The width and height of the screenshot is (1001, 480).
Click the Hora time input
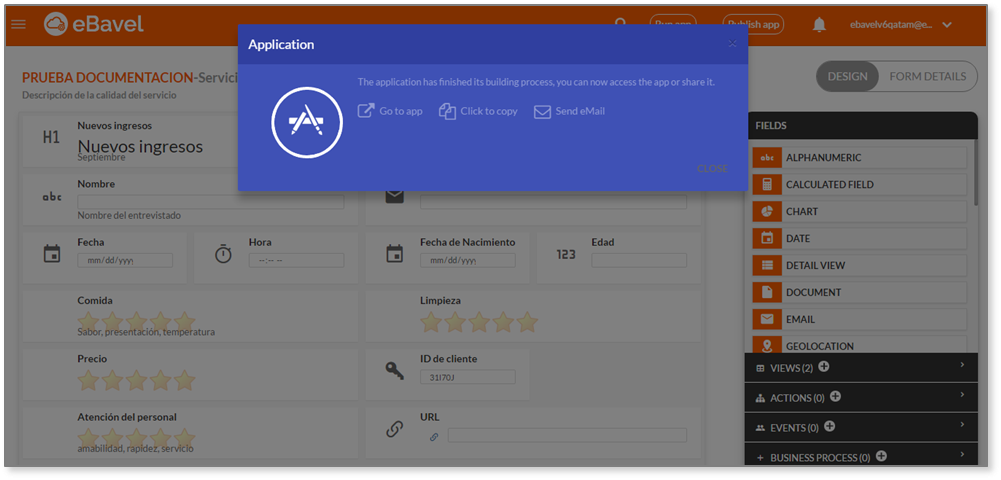tap(296, 260)
